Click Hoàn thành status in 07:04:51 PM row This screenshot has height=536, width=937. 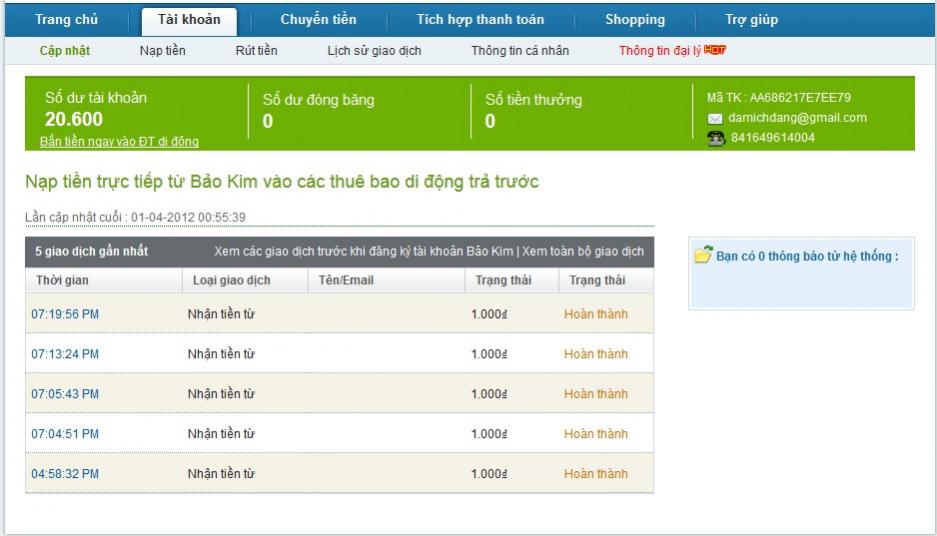tap(596, 434)
